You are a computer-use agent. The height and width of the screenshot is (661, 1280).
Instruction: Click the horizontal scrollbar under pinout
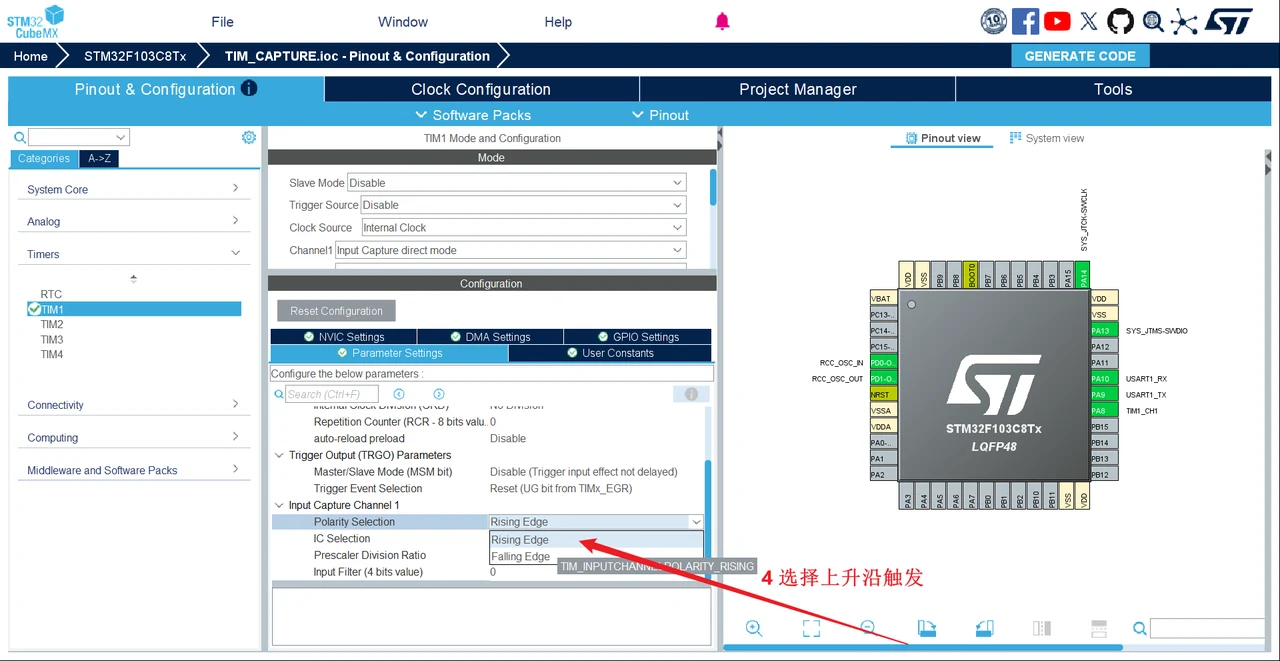coord(922,647)
